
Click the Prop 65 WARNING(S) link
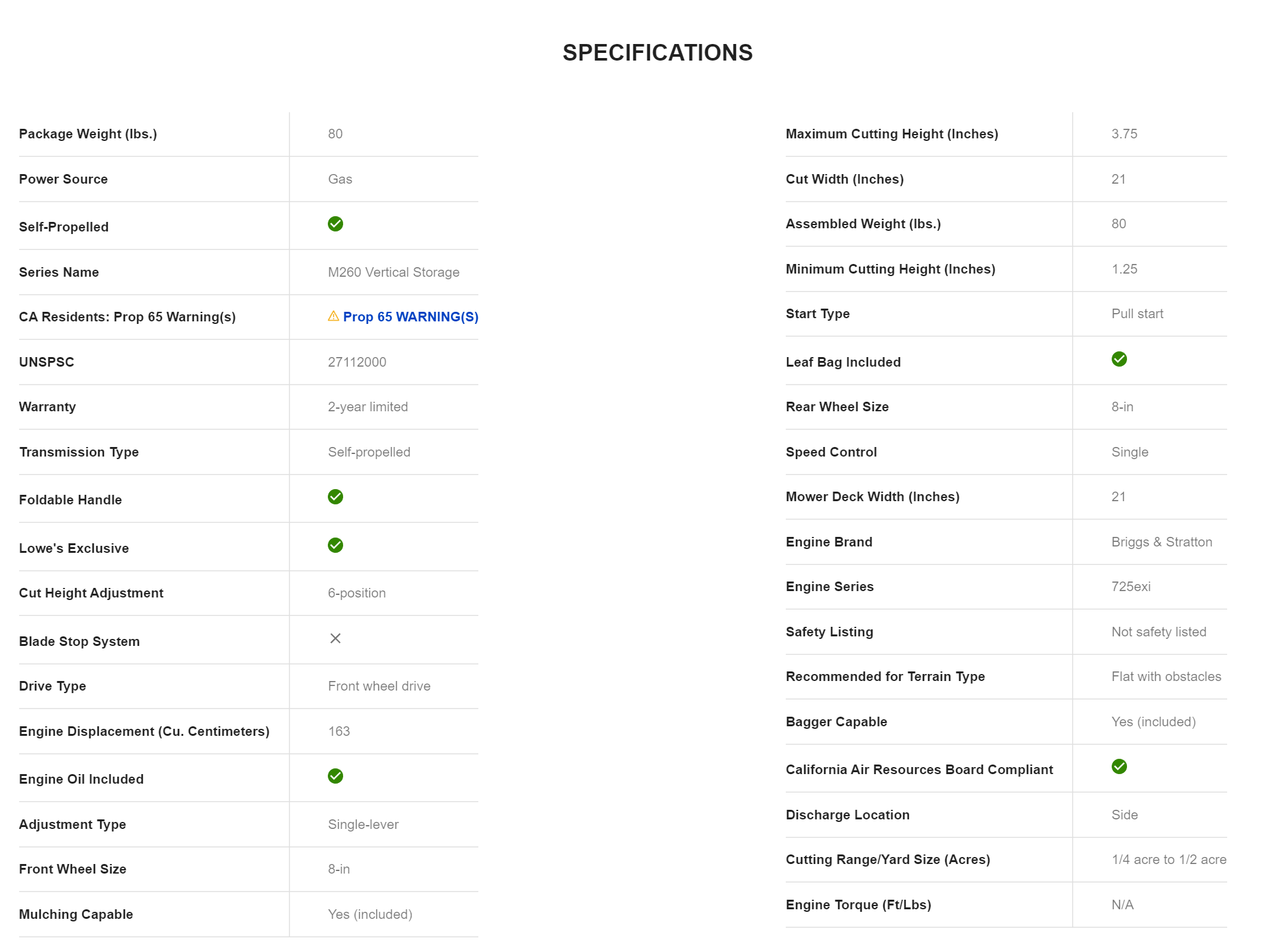pos(410,317)
